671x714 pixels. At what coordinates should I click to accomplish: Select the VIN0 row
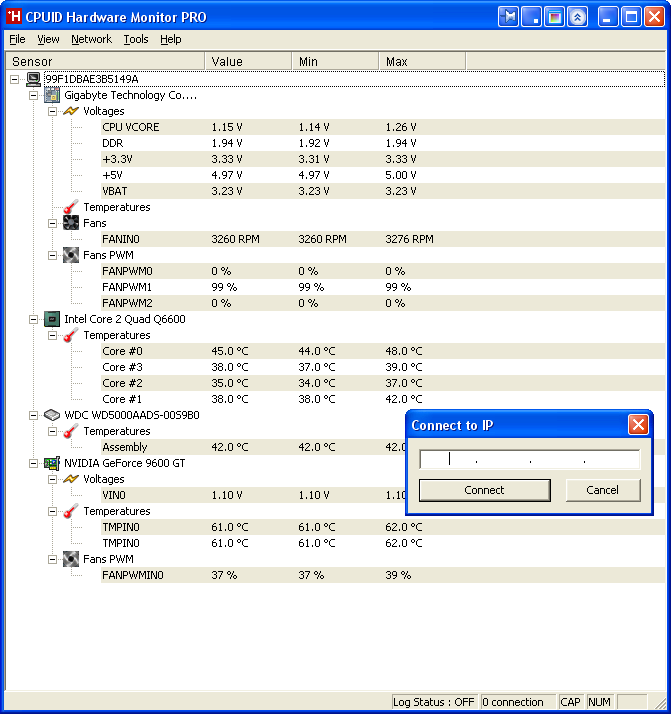click(x=253, y=495)
